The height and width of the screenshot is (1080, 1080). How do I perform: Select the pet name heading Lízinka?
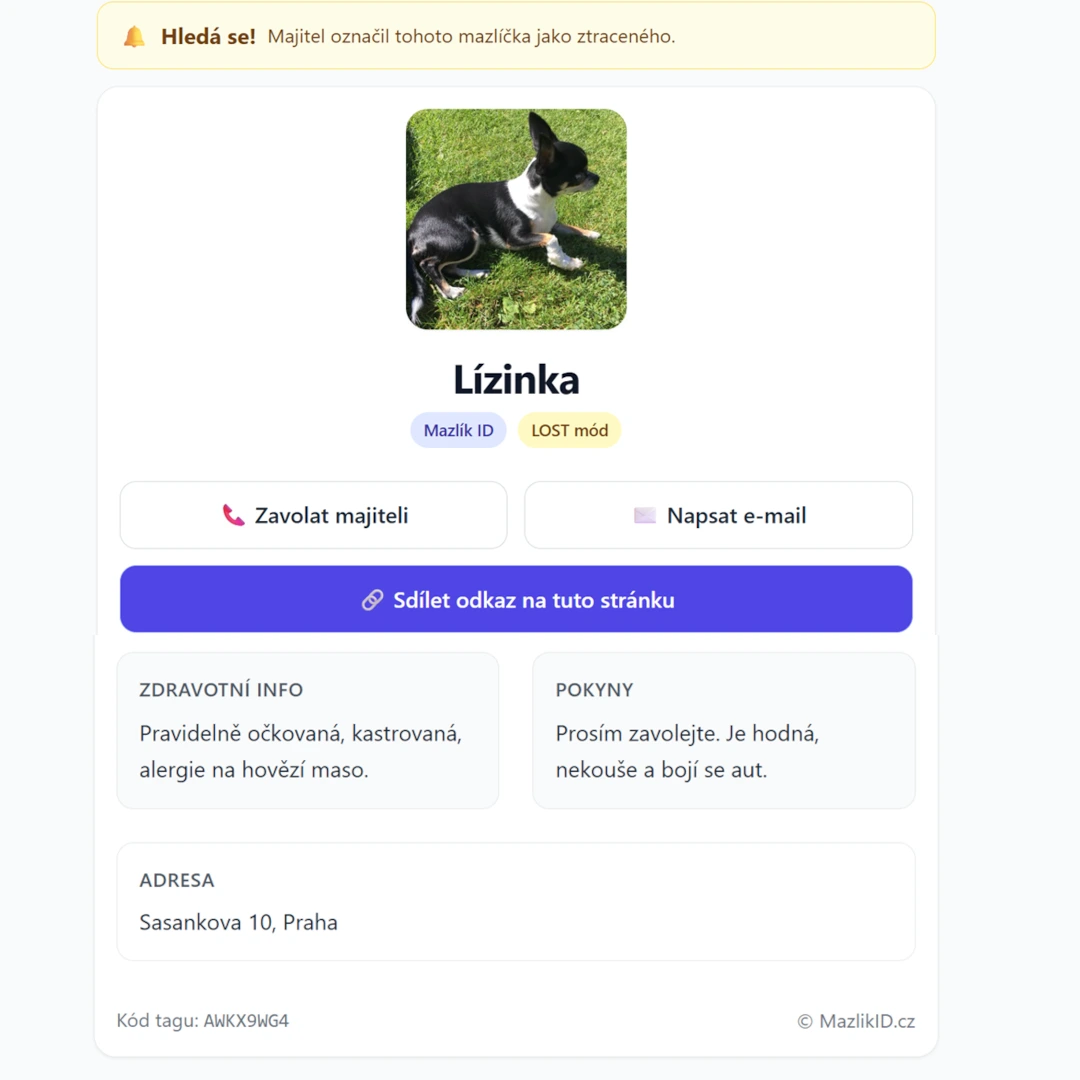tap(516, 380)
